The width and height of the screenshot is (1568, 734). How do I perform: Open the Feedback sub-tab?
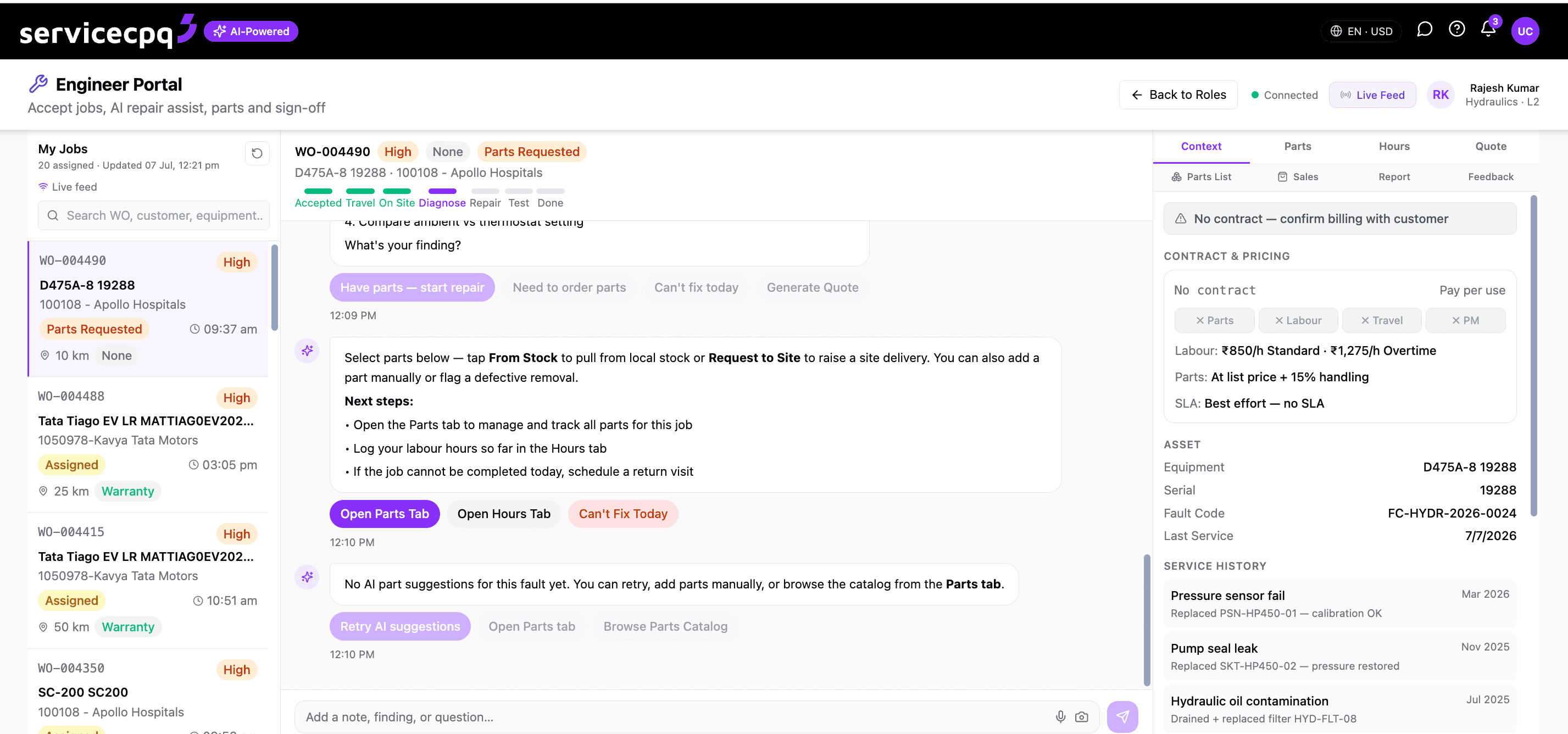tap(1491, 177)
